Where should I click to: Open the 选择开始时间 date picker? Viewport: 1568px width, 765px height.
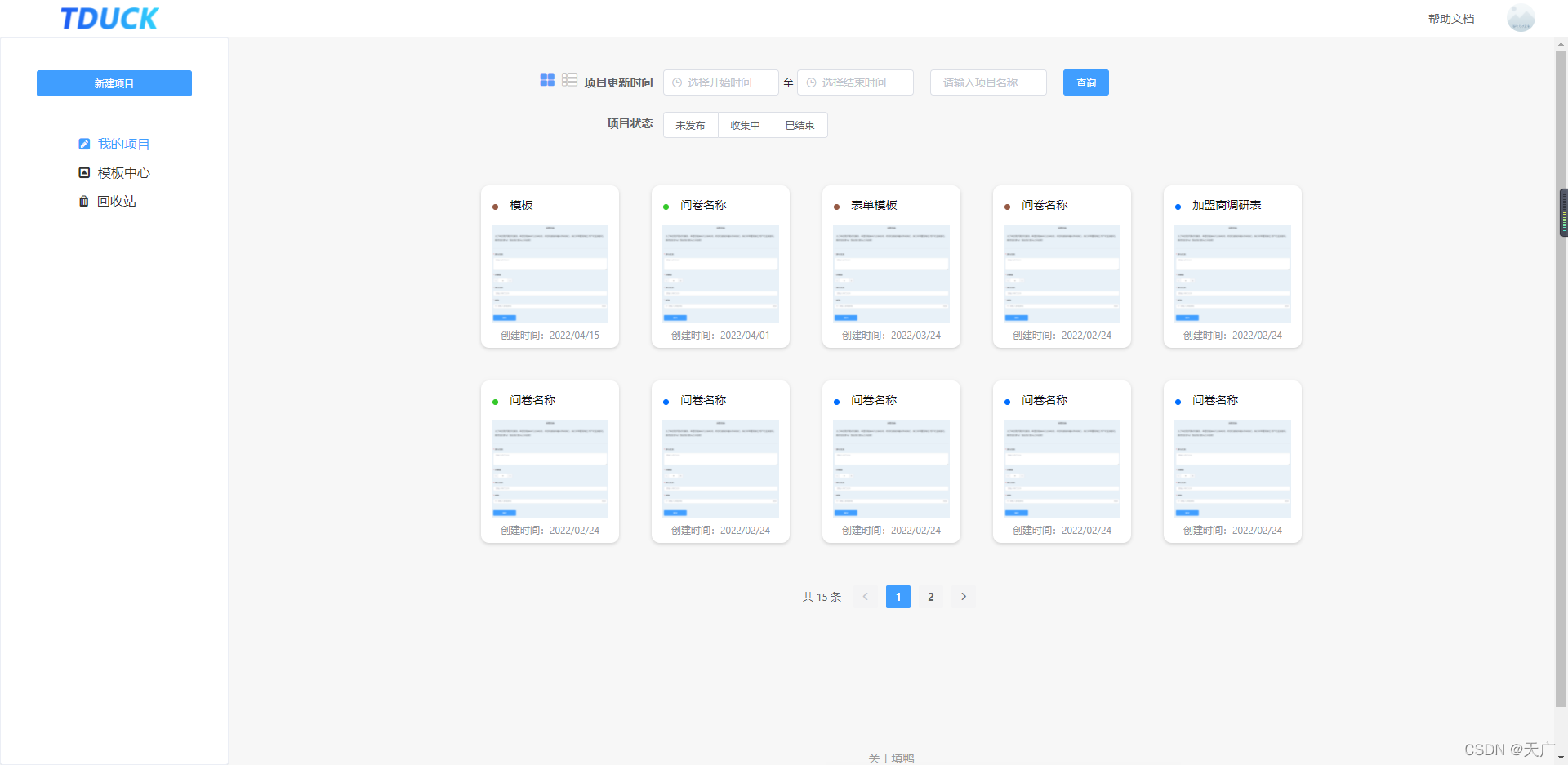(720, 83)
